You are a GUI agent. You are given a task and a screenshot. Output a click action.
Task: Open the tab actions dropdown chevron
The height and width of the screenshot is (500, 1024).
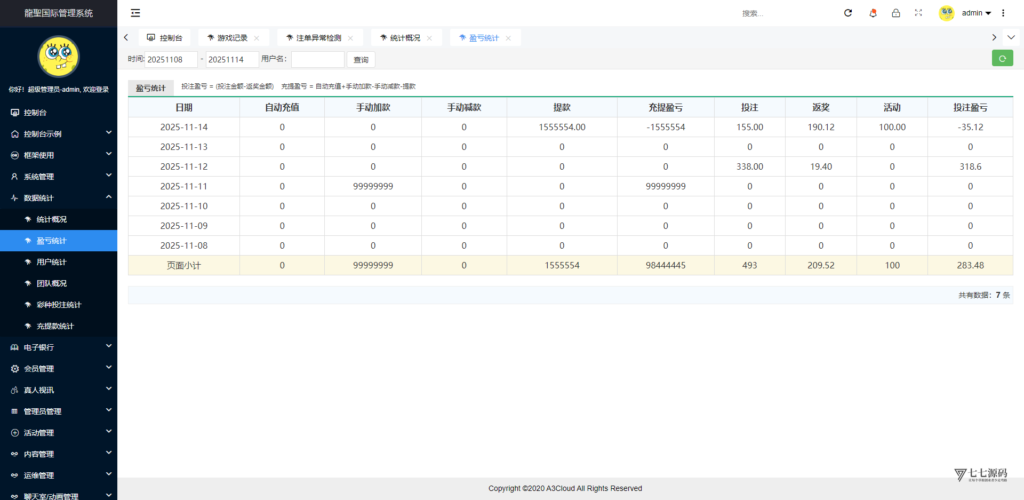[1012, 37]
